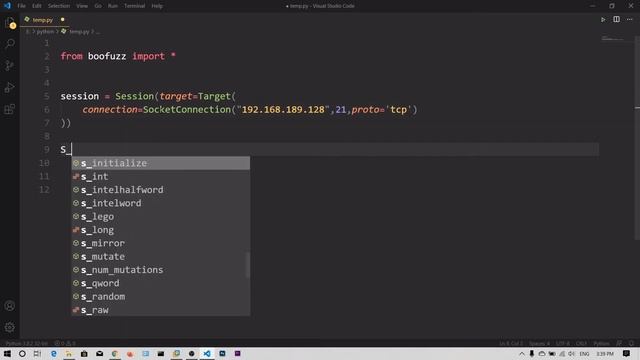Open the Mail app from the taskbar

pyautogui.click(x=100, y=353)
